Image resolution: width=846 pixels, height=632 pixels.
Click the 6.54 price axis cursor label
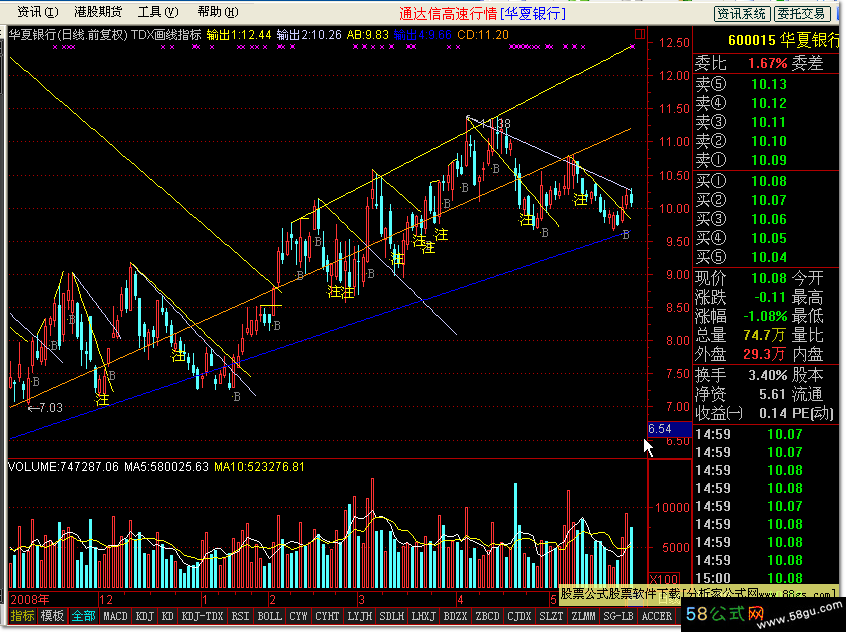pos(660,429)
